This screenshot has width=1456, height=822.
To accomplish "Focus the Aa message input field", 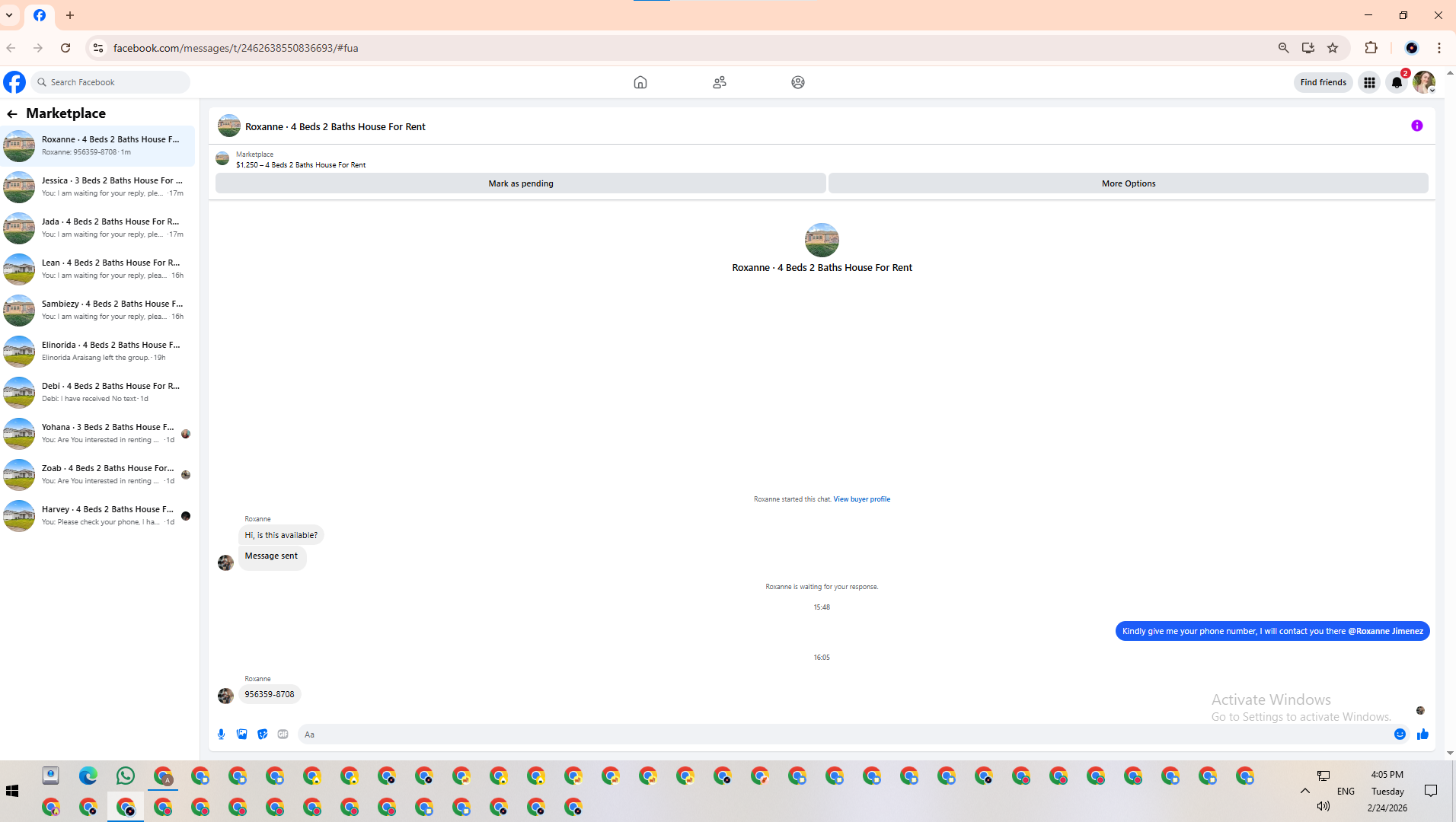I will (x=841, y=734).
